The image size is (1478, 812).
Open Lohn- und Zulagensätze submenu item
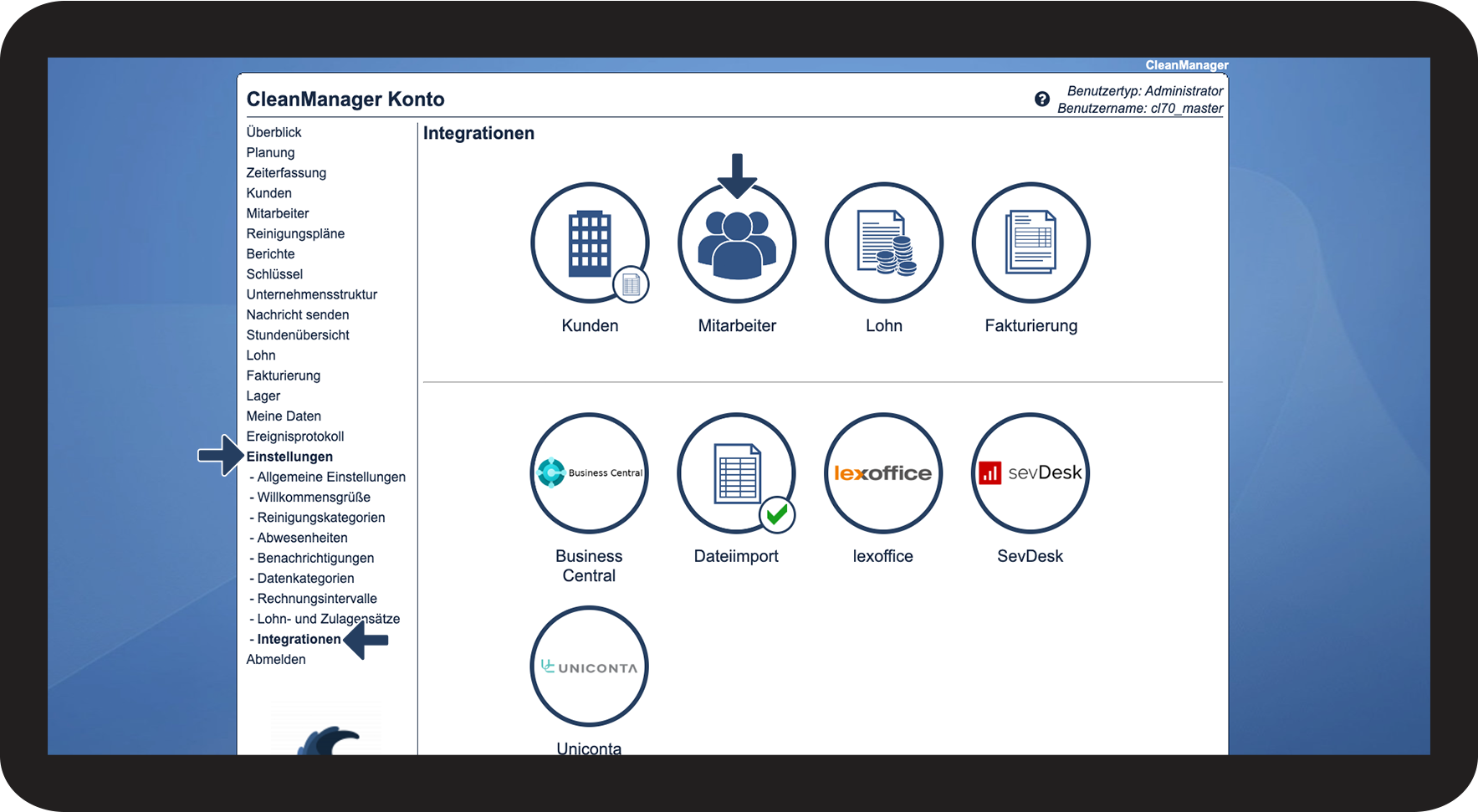pos(329,619)
